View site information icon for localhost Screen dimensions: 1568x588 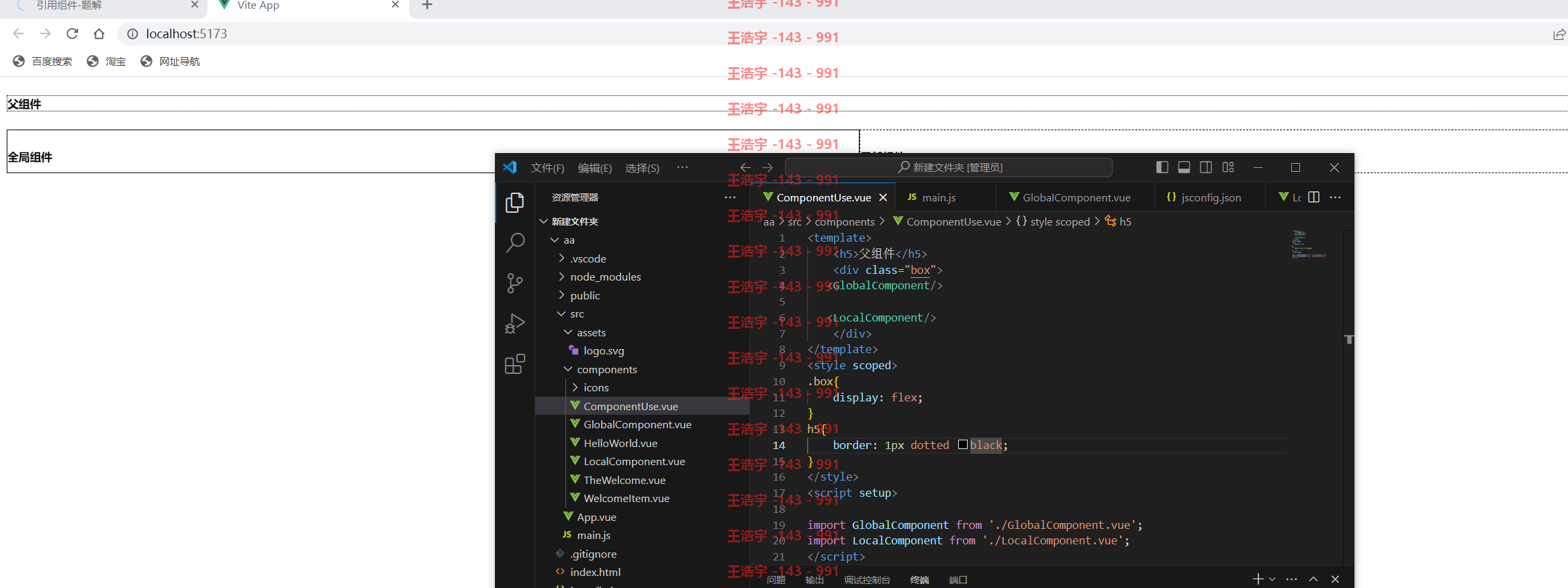132,34
